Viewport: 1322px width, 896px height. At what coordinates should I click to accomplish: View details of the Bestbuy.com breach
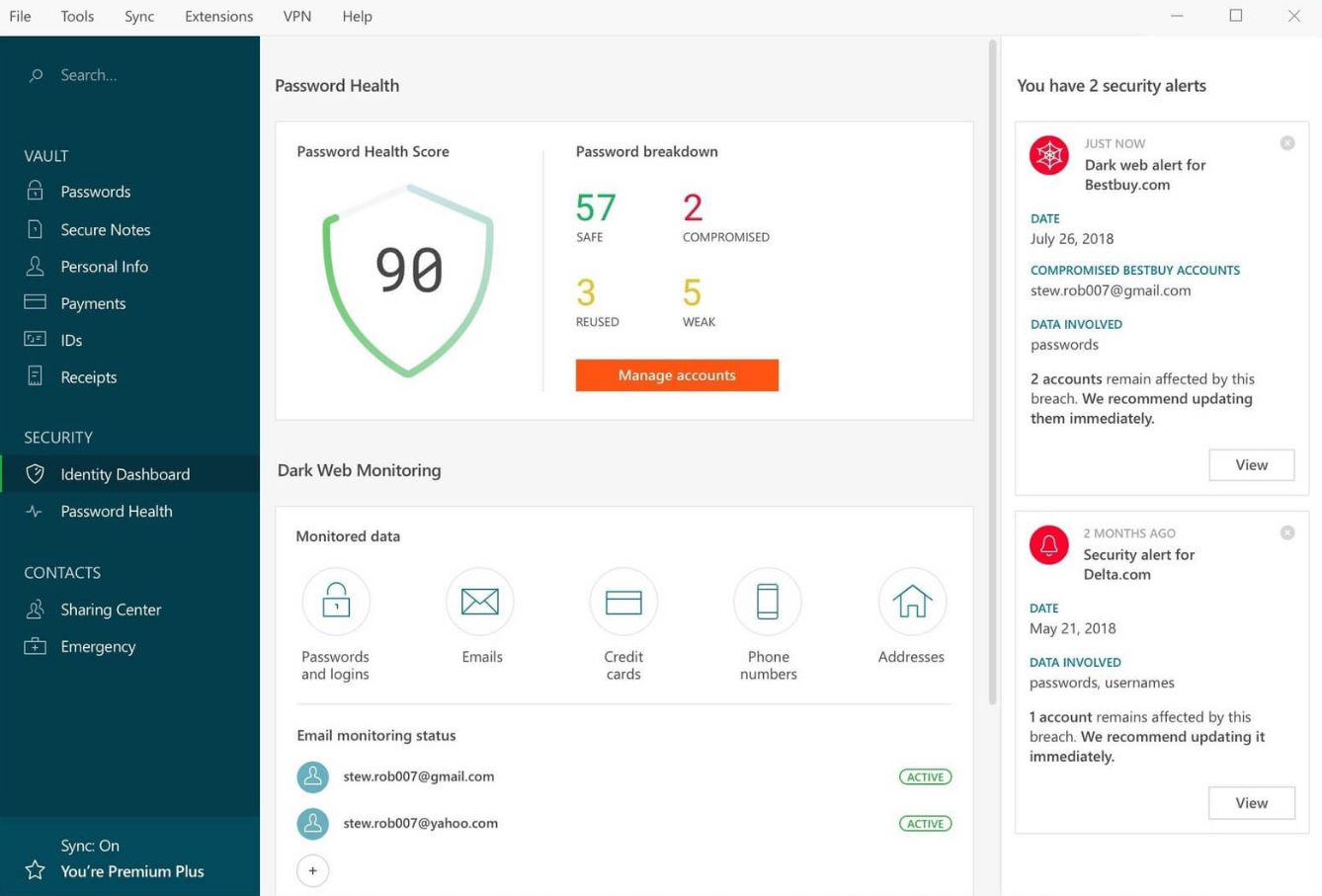click(x=1251, y=464)
